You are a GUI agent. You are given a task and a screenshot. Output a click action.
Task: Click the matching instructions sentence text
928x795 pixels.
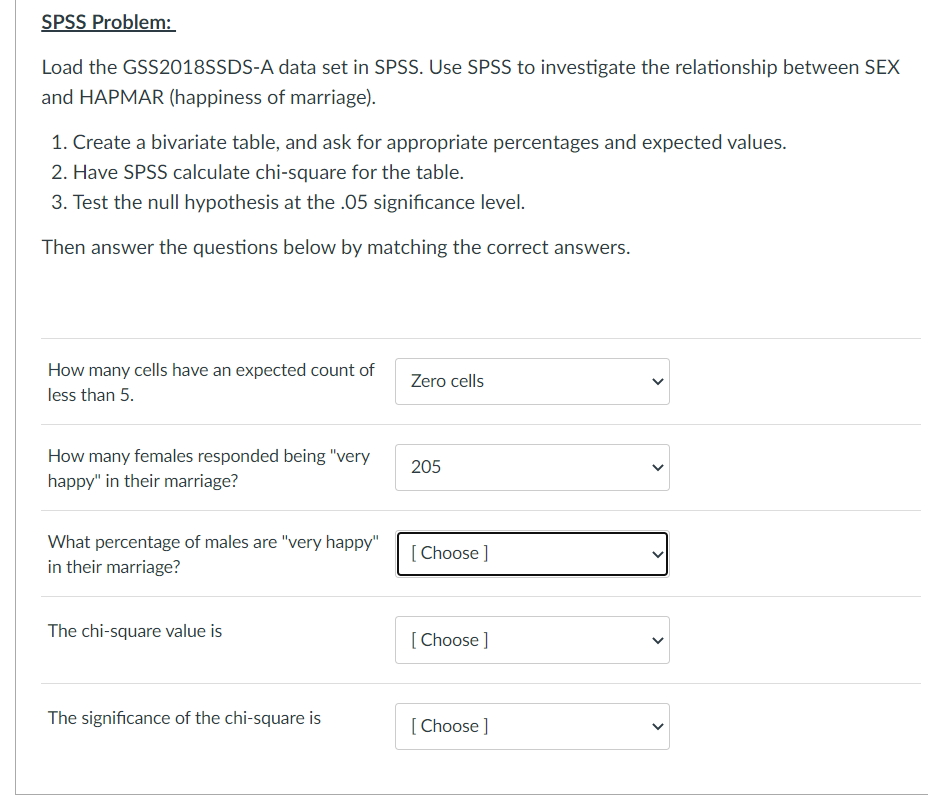click(x=333, y=247)
